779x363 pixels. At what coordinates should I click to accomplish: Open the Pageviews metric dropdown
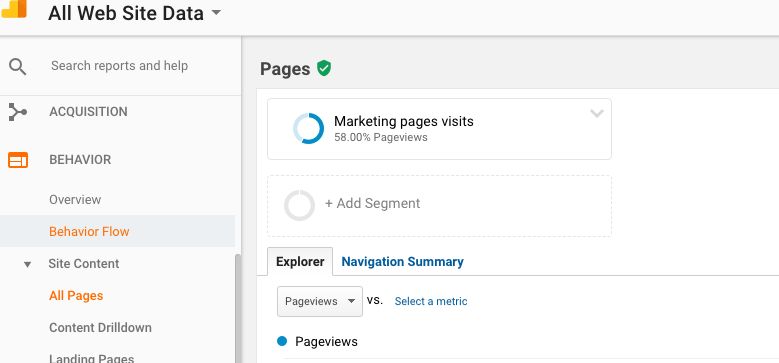click(x=320, y=301)
